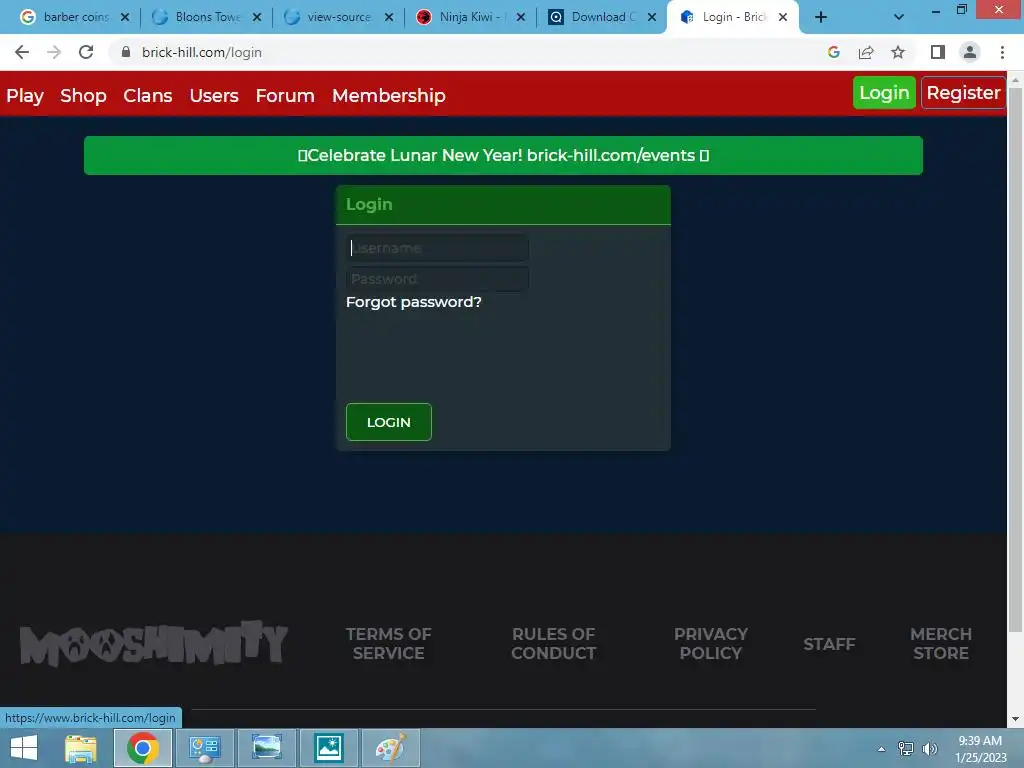This screenshot has width=1024, height=768.
Task: Click the scrollbar down arrow
Action: [x=1015, y=719]
